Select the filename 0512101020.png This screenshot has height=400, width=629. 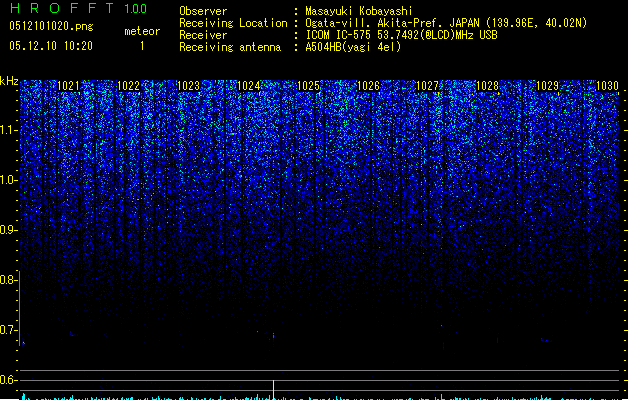click(x=51, y=26)
